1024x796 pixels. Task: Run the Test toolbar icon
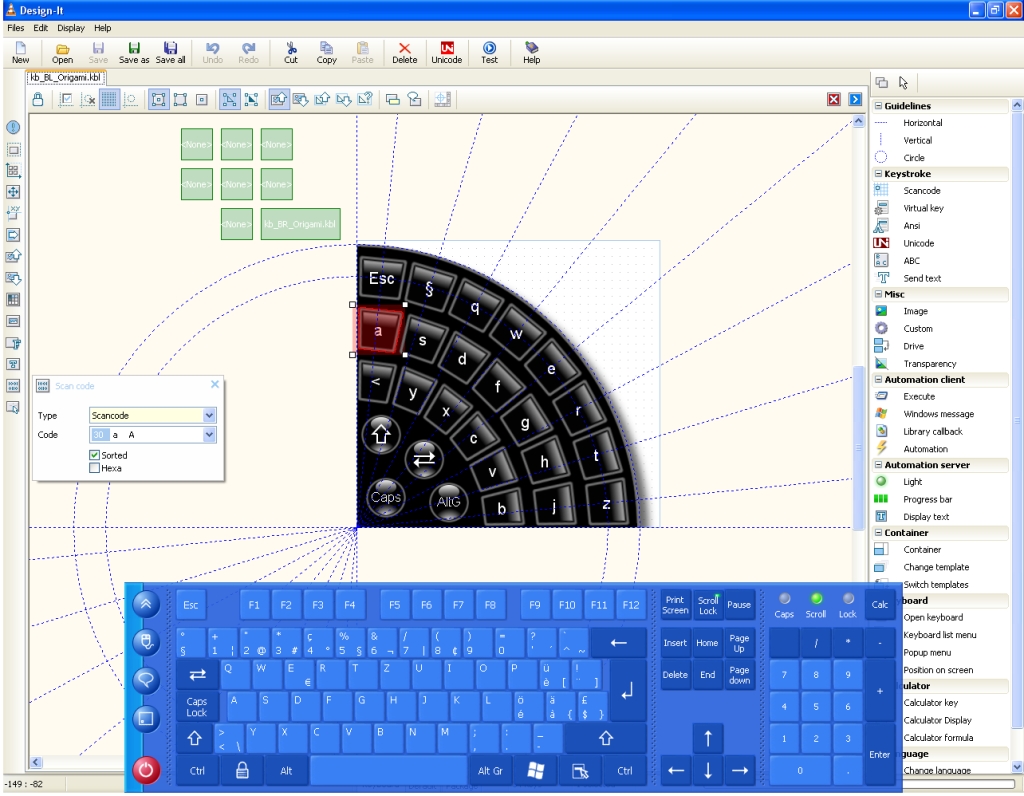point(489,52)
